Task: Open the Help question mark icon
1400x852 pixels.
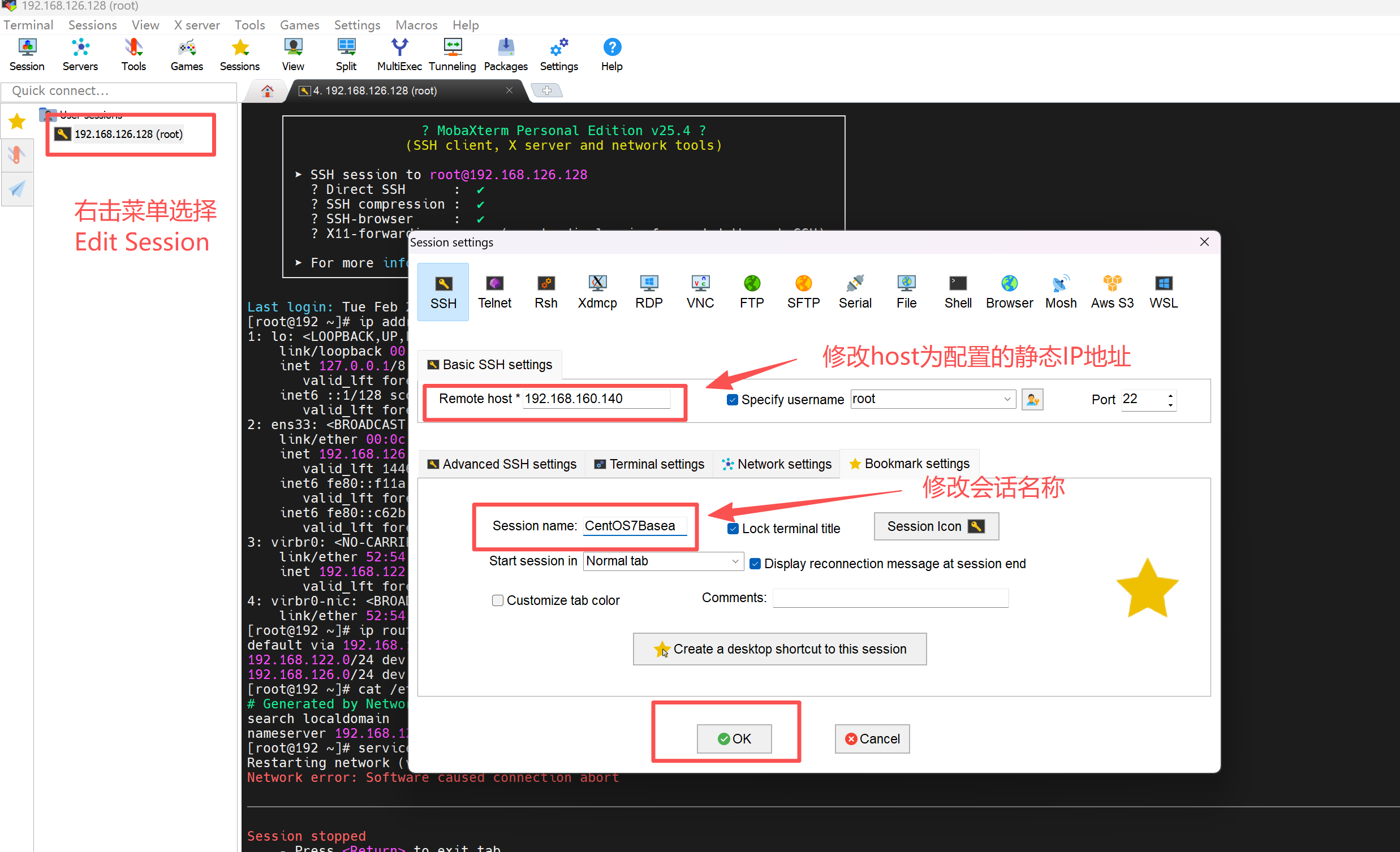Action: click(x=612, y=55)
